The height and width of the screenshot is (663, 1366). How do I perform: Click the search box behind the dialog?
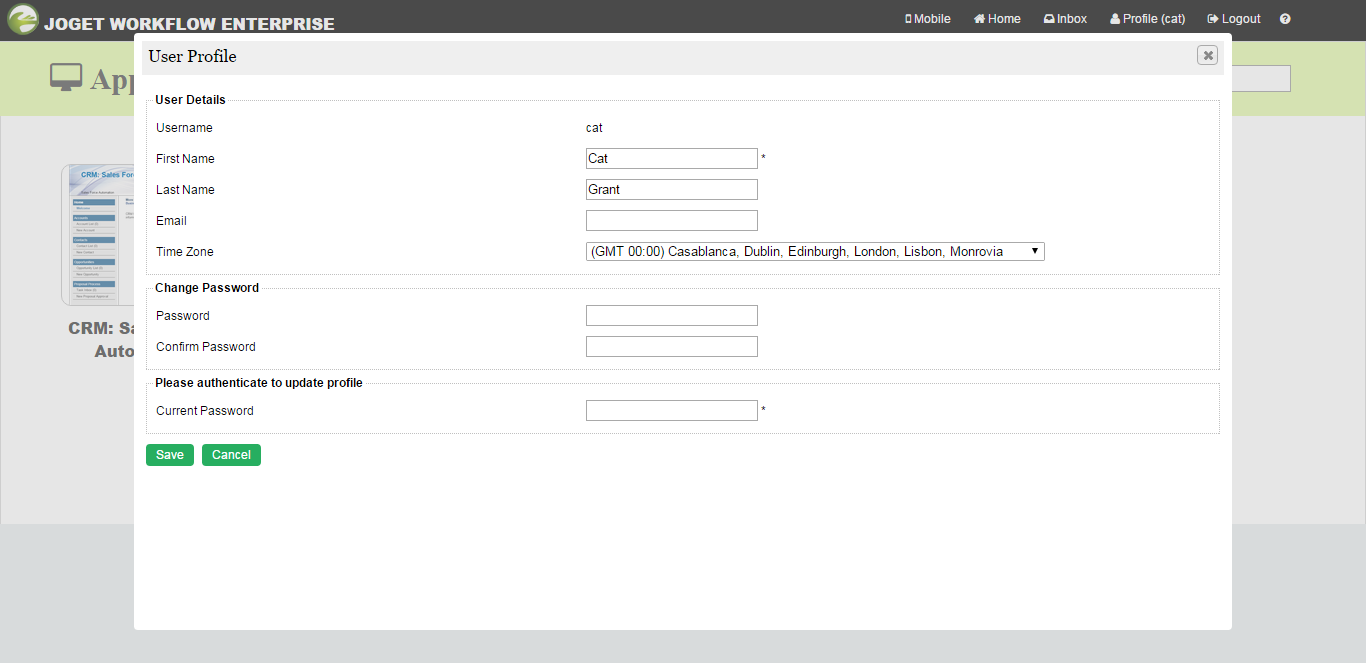pos(1261,79)
